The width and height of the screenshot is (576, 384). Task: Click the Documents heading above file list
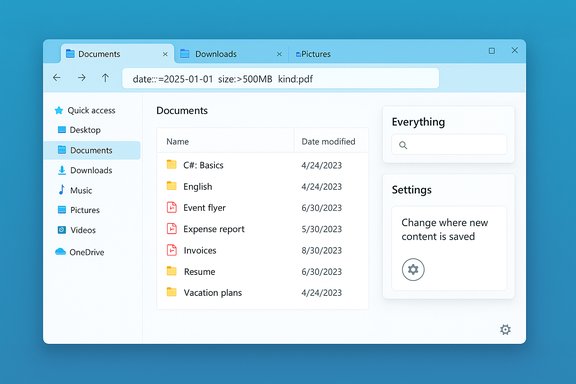pos(182,110)
